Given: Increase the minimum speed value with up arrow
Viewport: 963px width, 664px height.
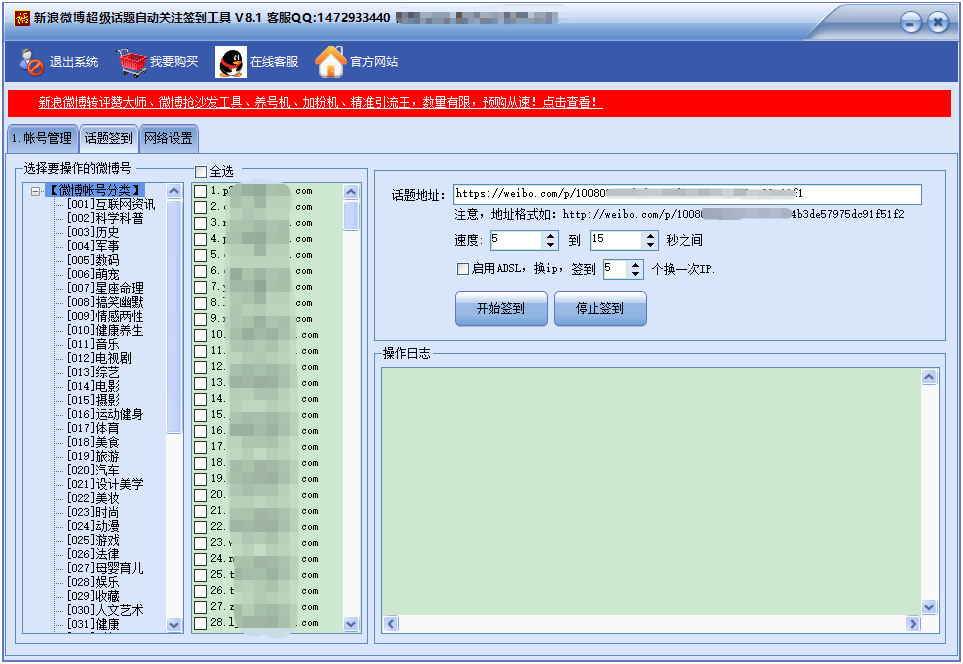Looking at the screenshot, I should [551, 236].
